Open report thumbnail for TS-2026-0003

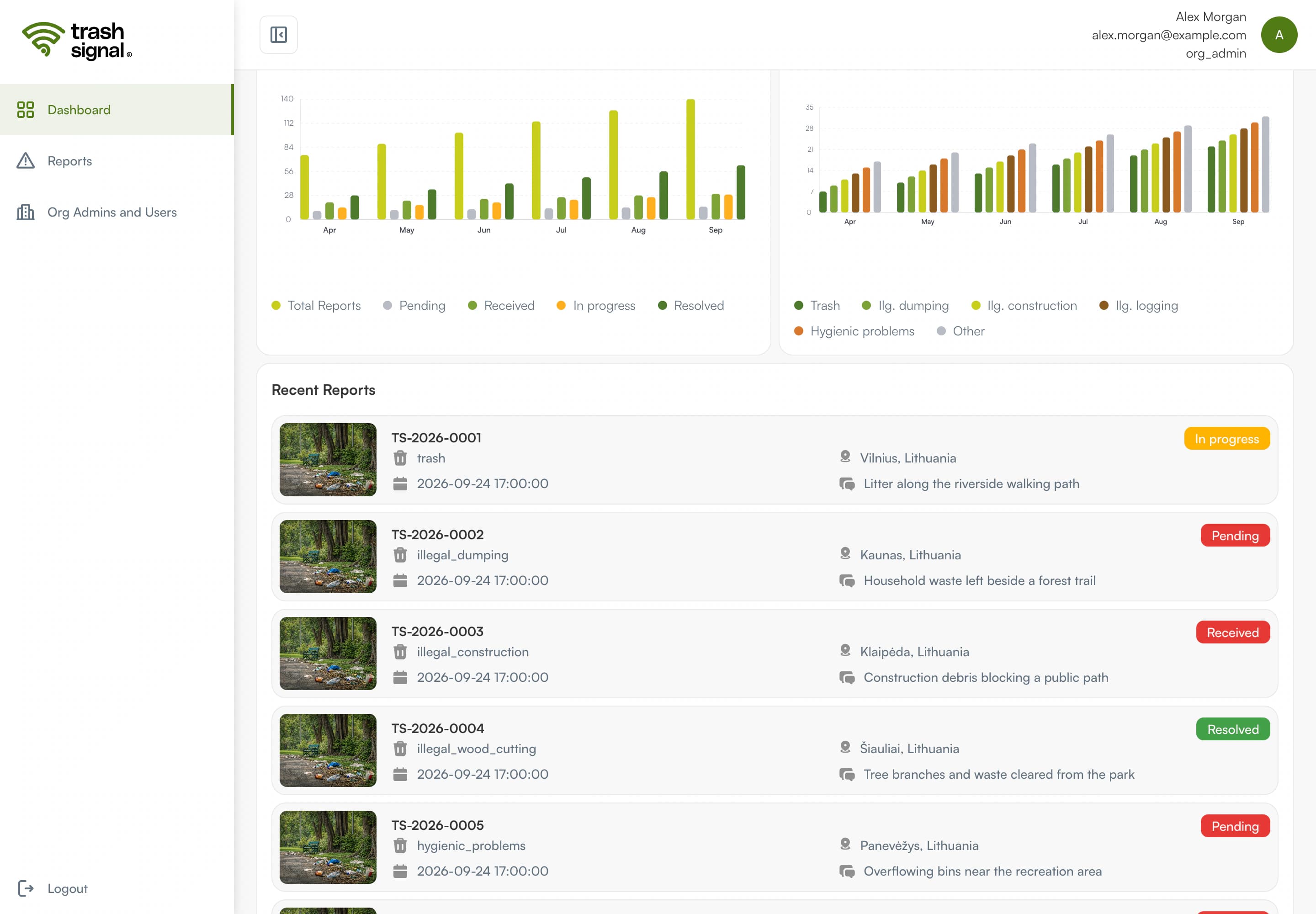[328, 653]
